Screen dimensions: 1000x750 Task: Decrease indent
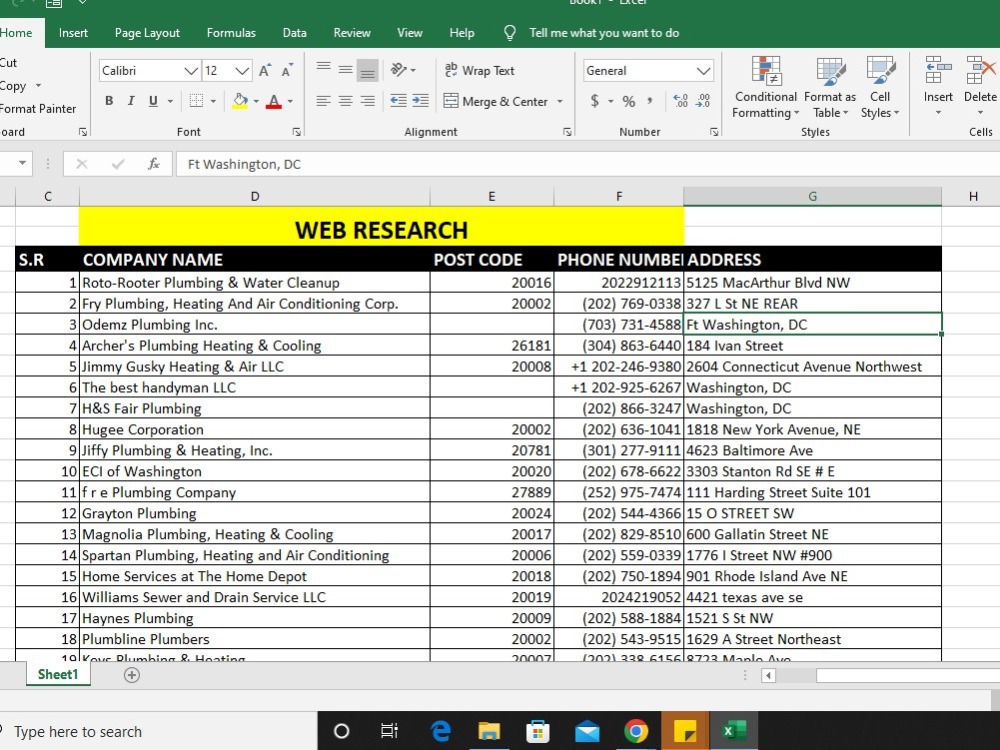coord(399,101)
